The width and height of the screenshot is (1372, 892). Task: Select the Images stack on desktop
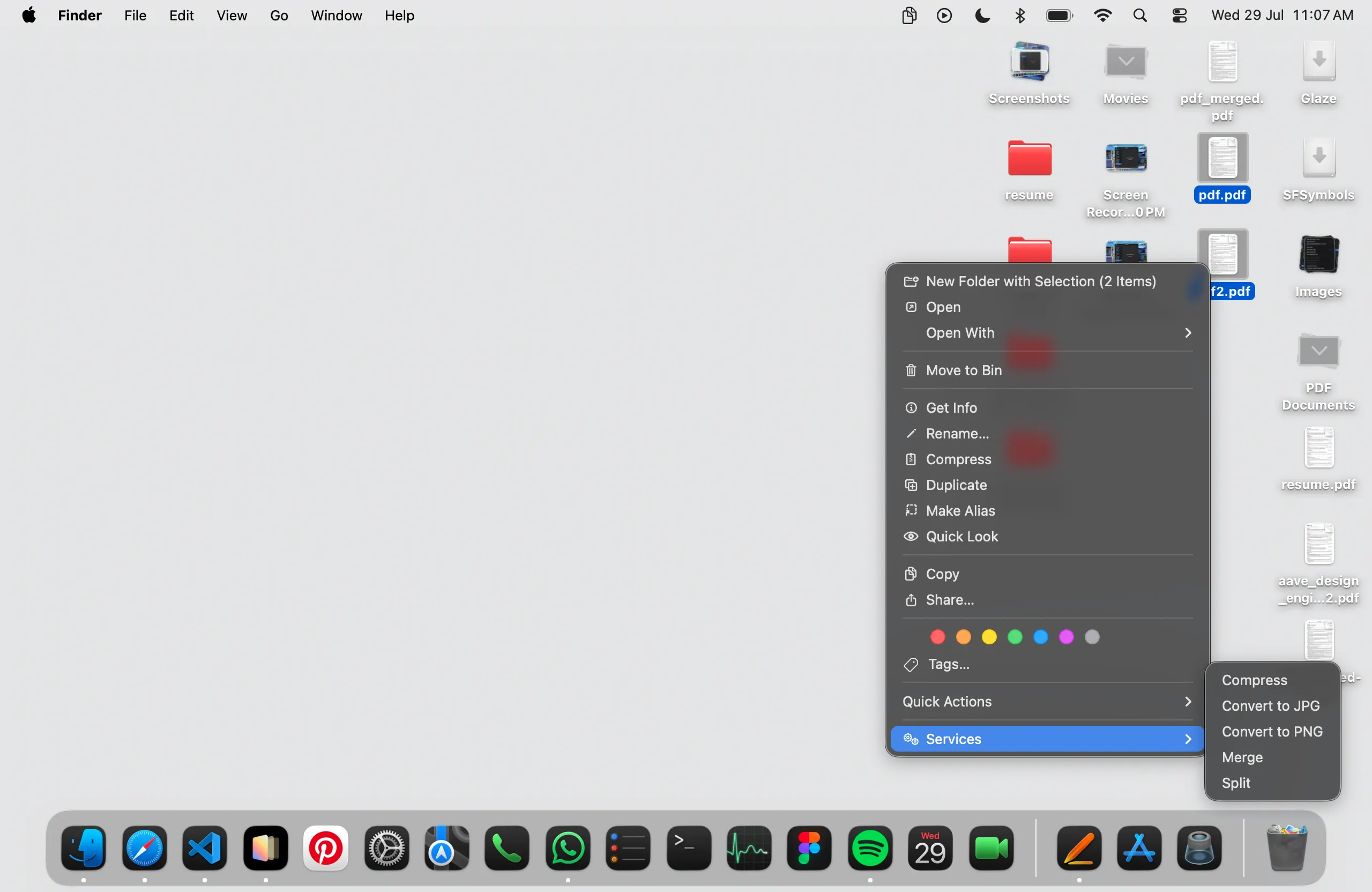click(1319, 265)
